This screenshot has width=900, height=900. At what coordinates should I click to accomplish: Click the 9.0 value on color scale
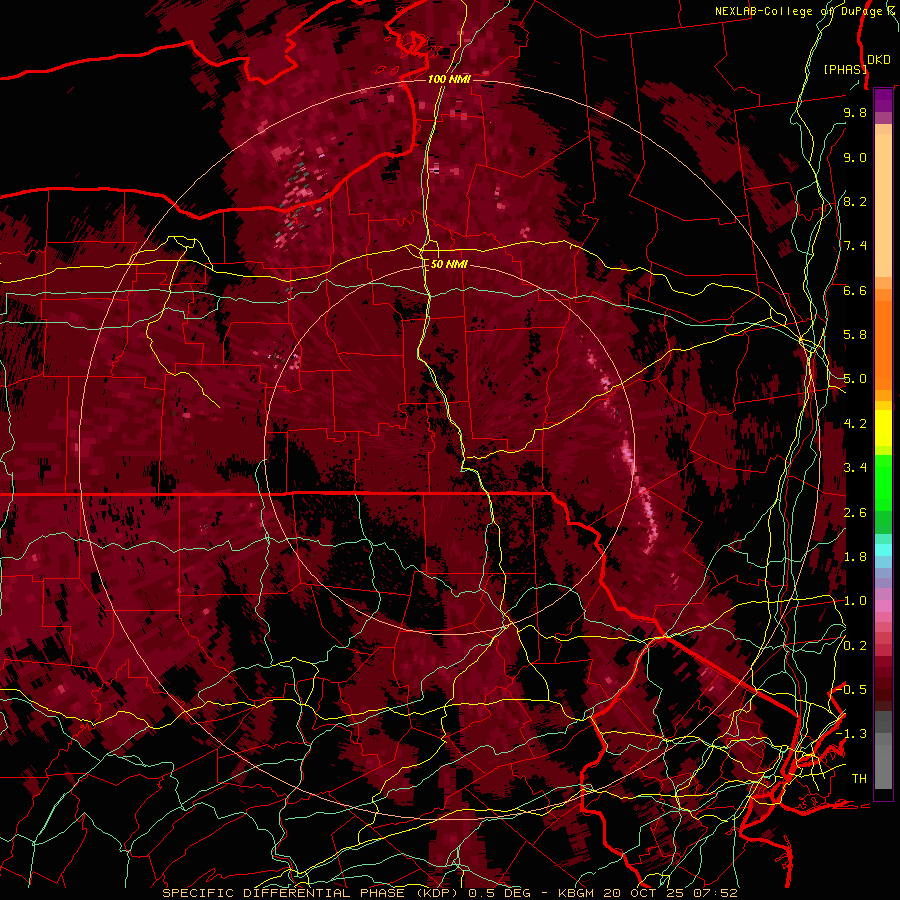[x=855, y=158]
